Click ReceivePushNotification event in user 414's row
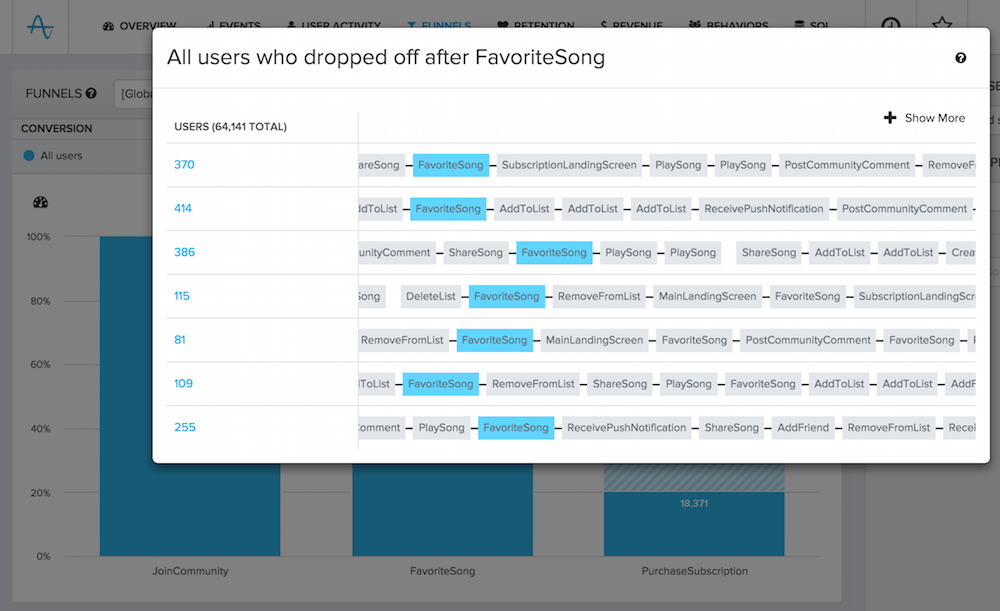 [764, 209]
